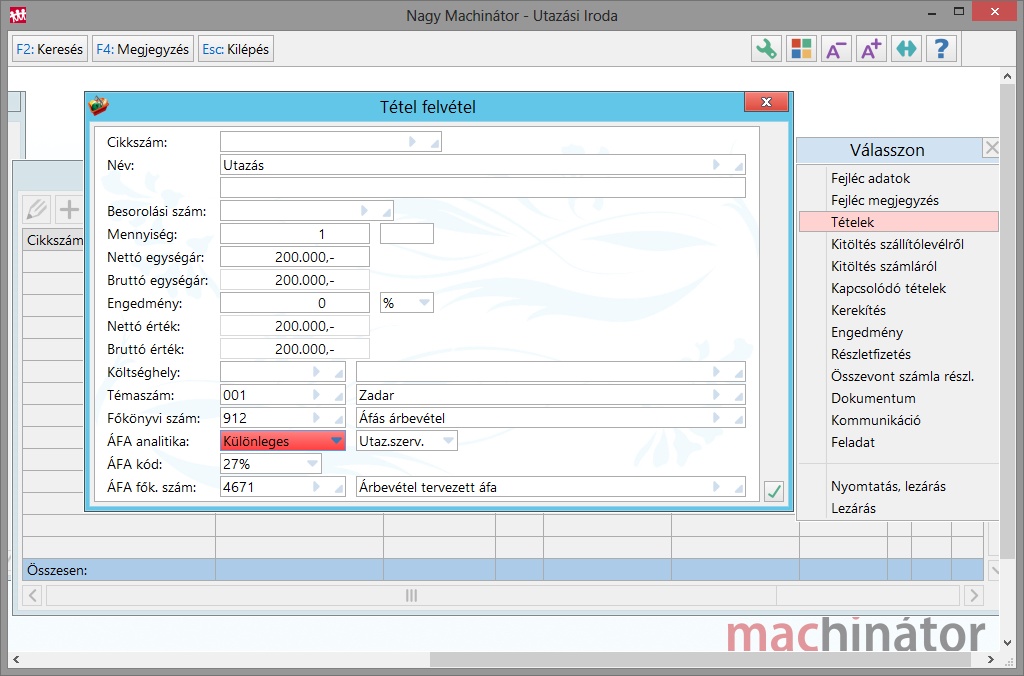Close the Tétel felvétel dialog

pyautogui.click(x=766, y=102)
